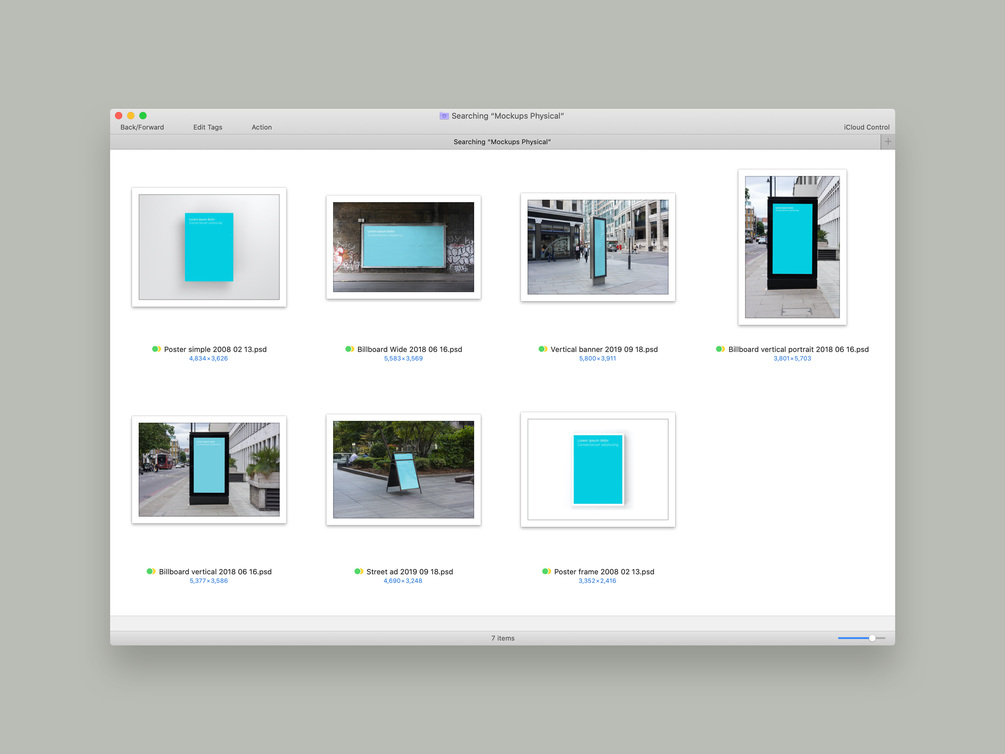1005x754 pixels.
Task: Click tag dots beside Street ad file
Action: (x=359, y=572)
